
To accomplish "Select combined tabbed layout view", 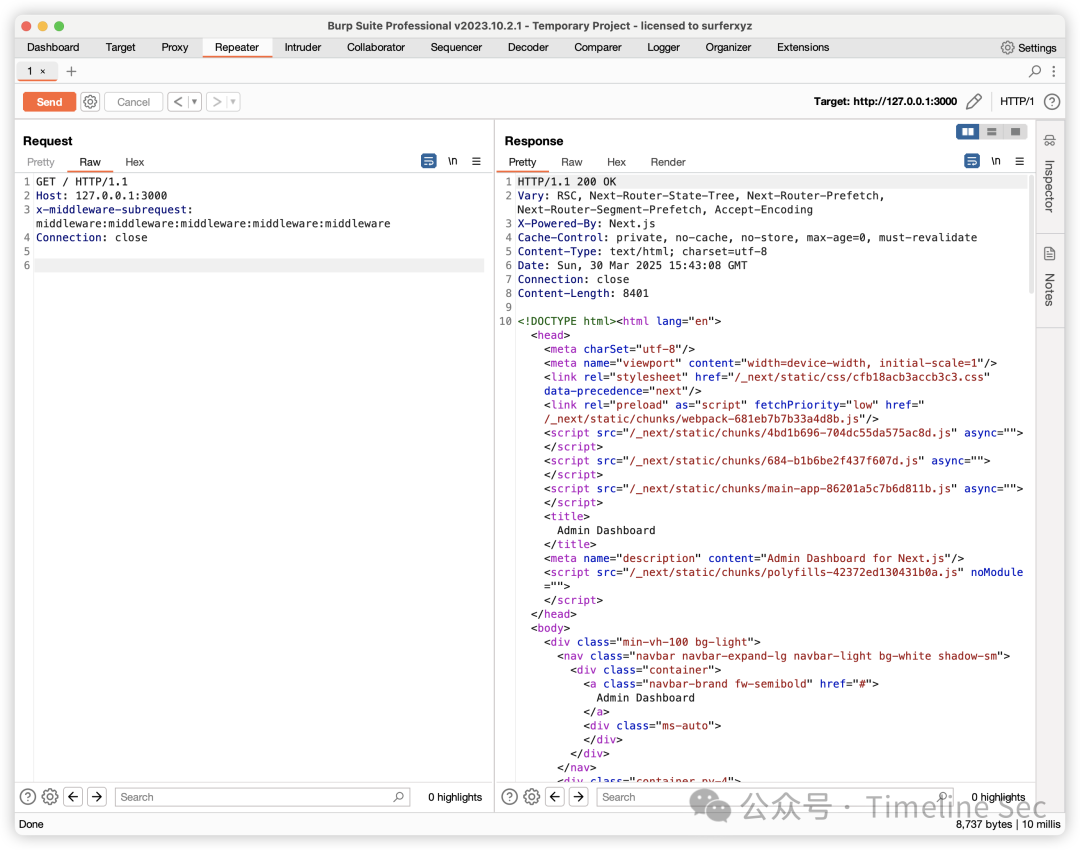I will (1015, 132).
